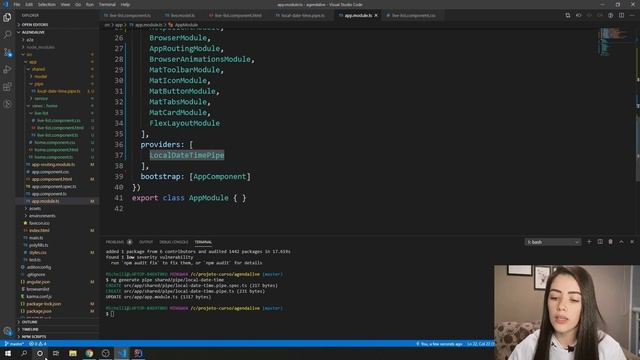Open the Terminal menu
This screenshot has height=360, width=640.
click(107, 4)
